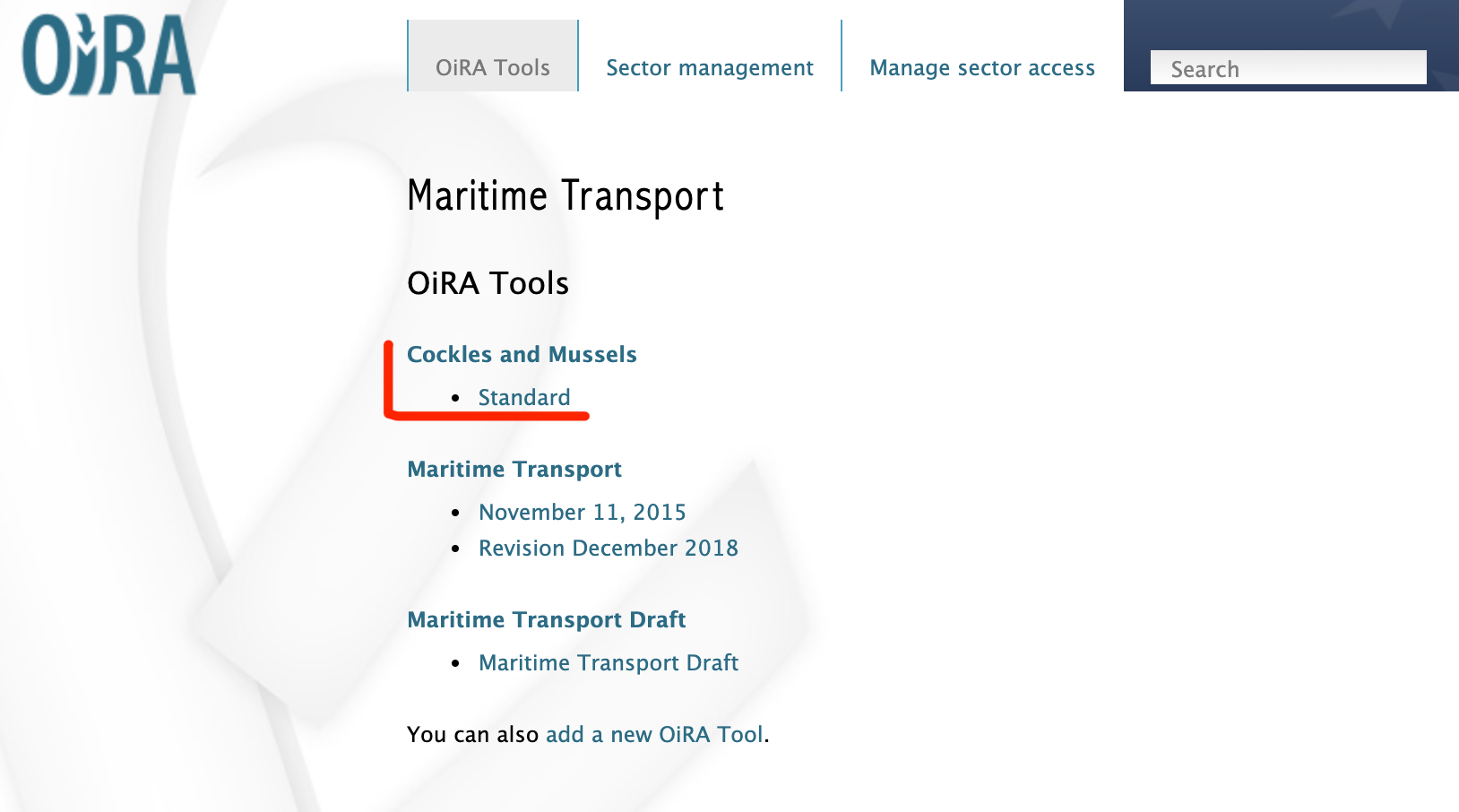Screen dimensions: 1459x812
Task: Open the Revision December 2018 version
Action: click(609, 548)
